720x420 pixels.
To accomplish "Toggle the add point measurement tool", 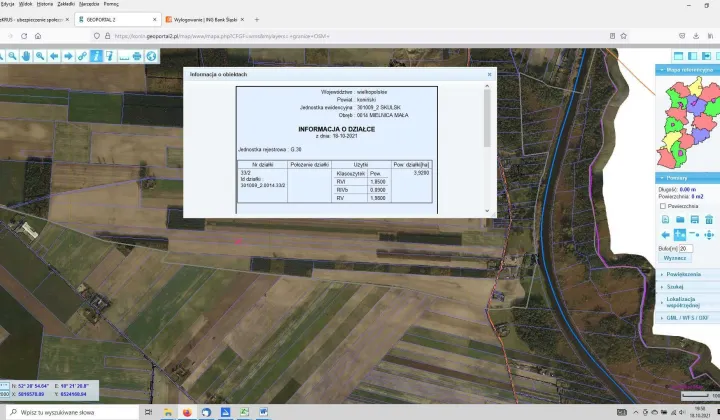I will (680, 235).
